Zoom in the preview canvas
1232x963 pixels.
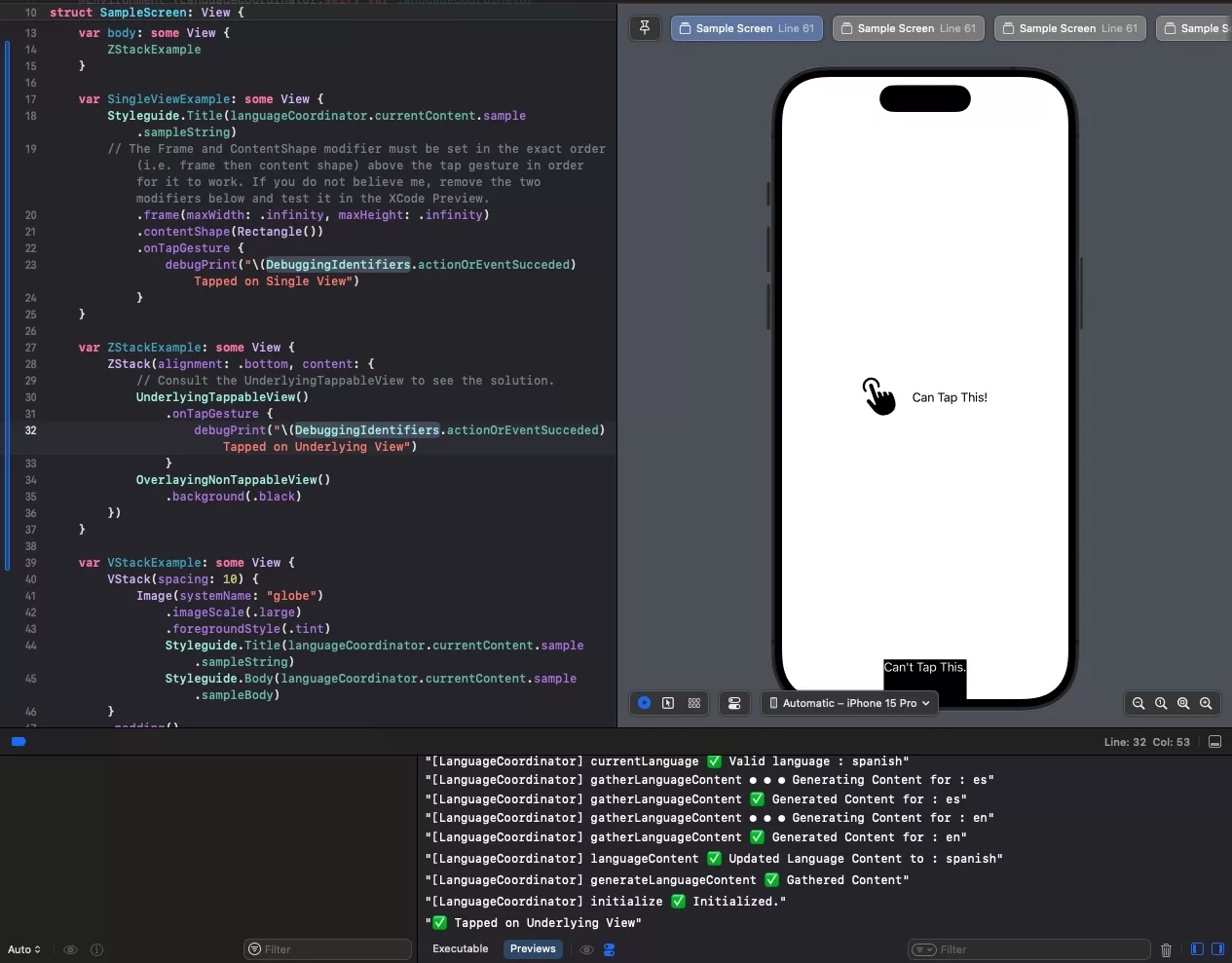(1206, 703)
